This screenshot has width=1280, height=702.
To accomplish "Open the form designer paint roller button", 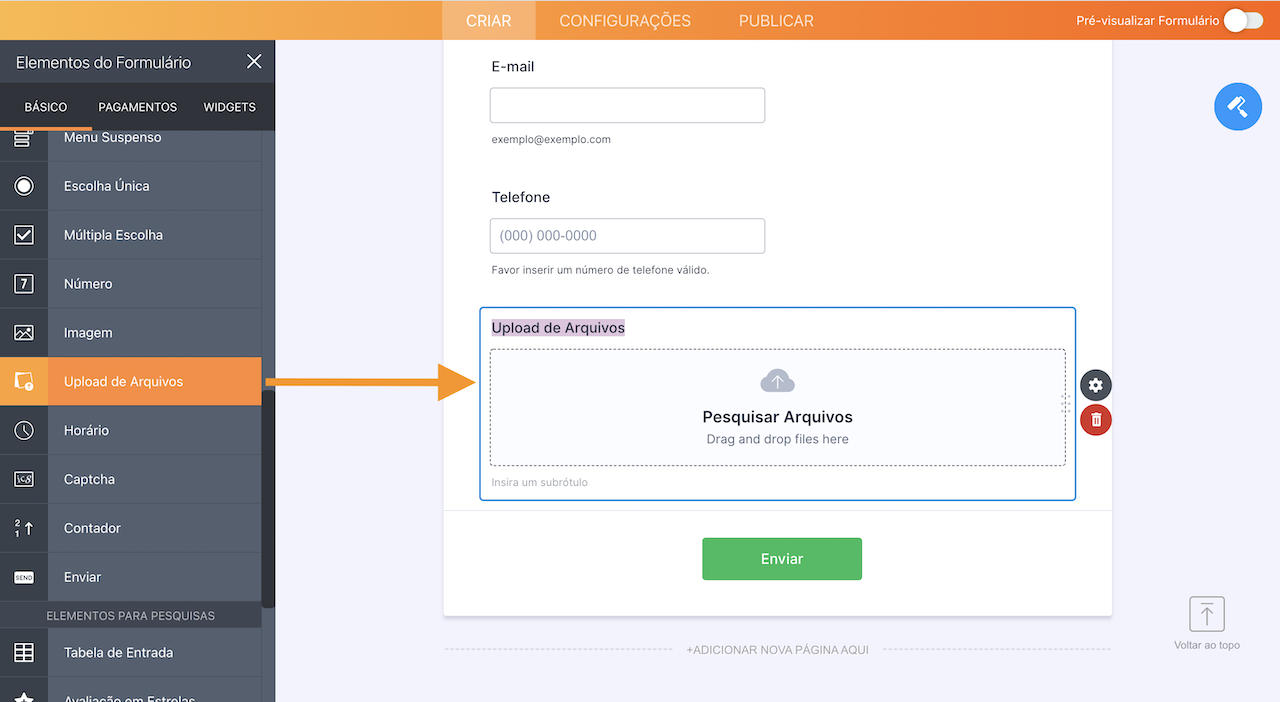I will click(1238, 106).
